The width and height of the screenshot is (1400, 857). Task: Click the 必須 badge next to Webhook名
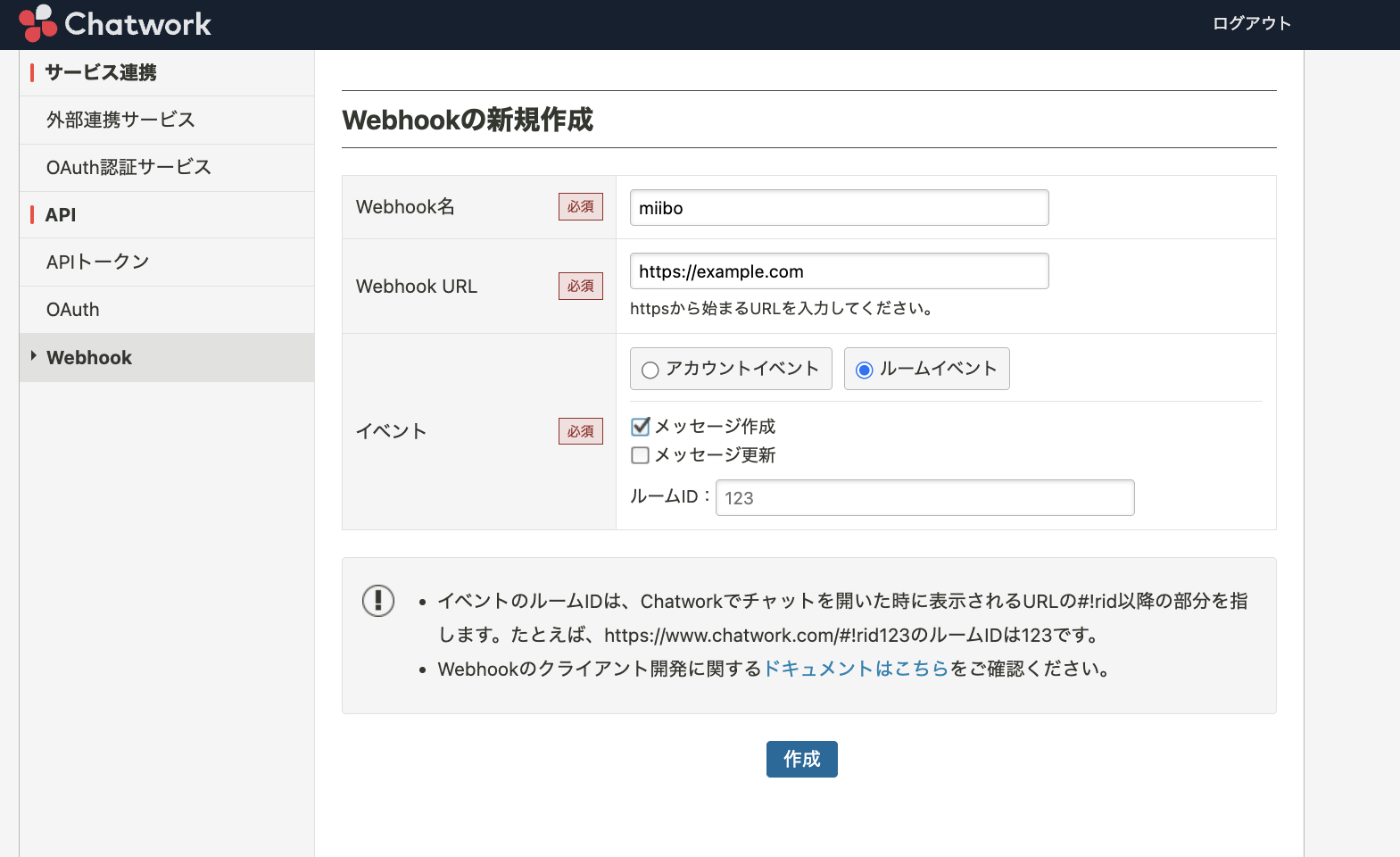coord(581,207)
